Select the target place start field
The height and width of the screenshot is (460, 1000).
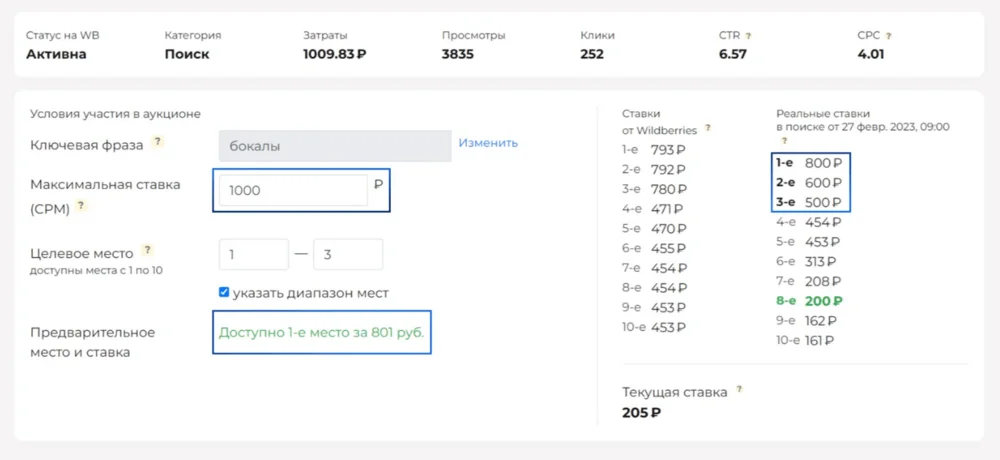tap(253, 254)
